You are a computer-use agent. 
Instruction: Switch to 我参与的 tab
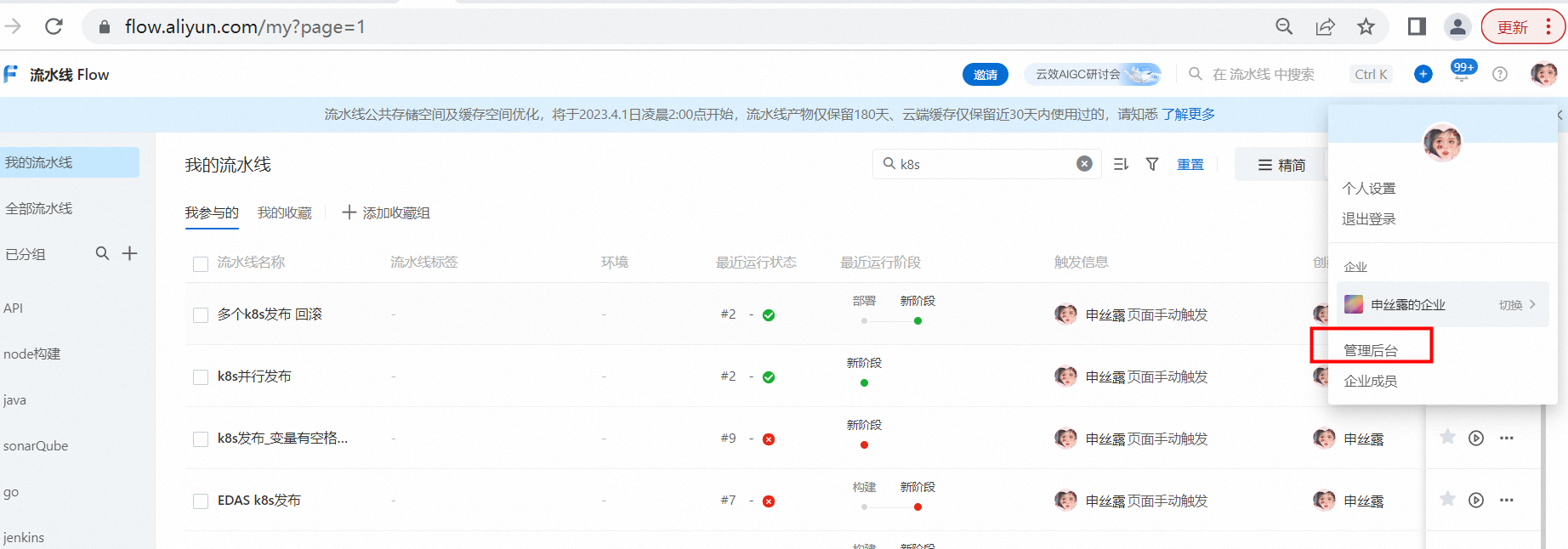212,212
